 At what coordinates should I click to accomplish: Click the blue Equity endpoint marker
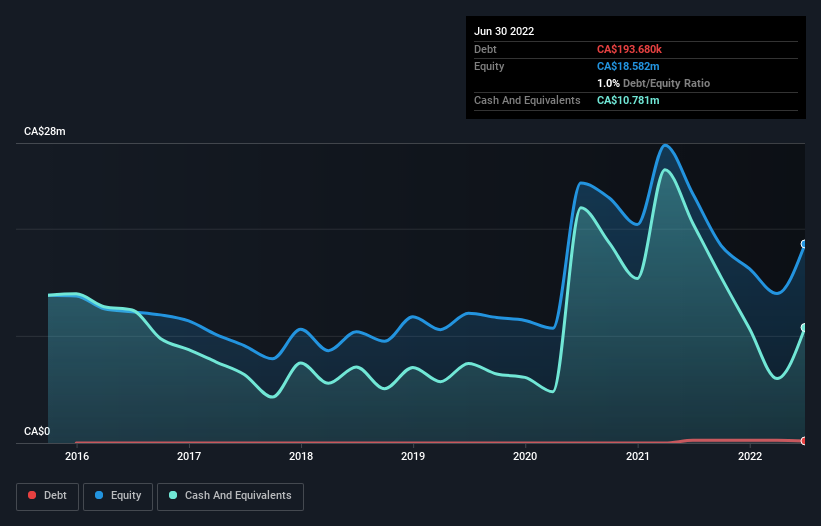tap(804, 244)
